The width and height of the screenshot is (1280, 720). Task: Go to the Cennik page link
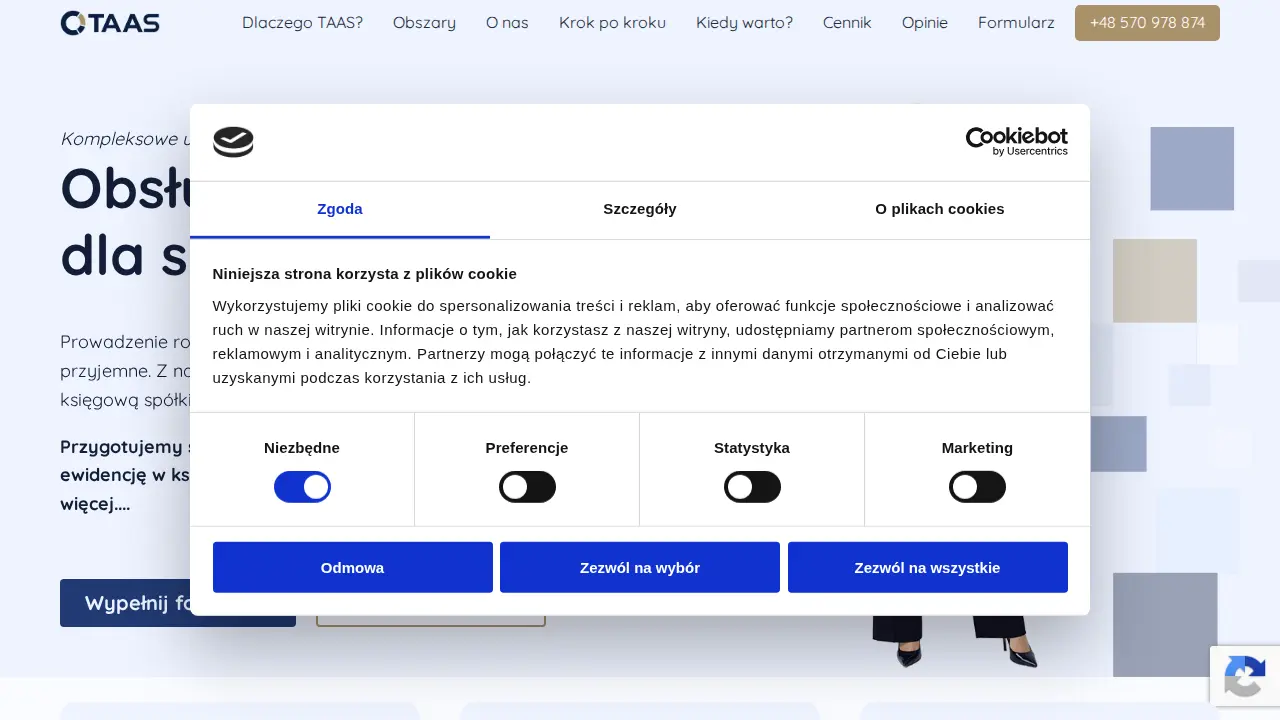[847, 23]
